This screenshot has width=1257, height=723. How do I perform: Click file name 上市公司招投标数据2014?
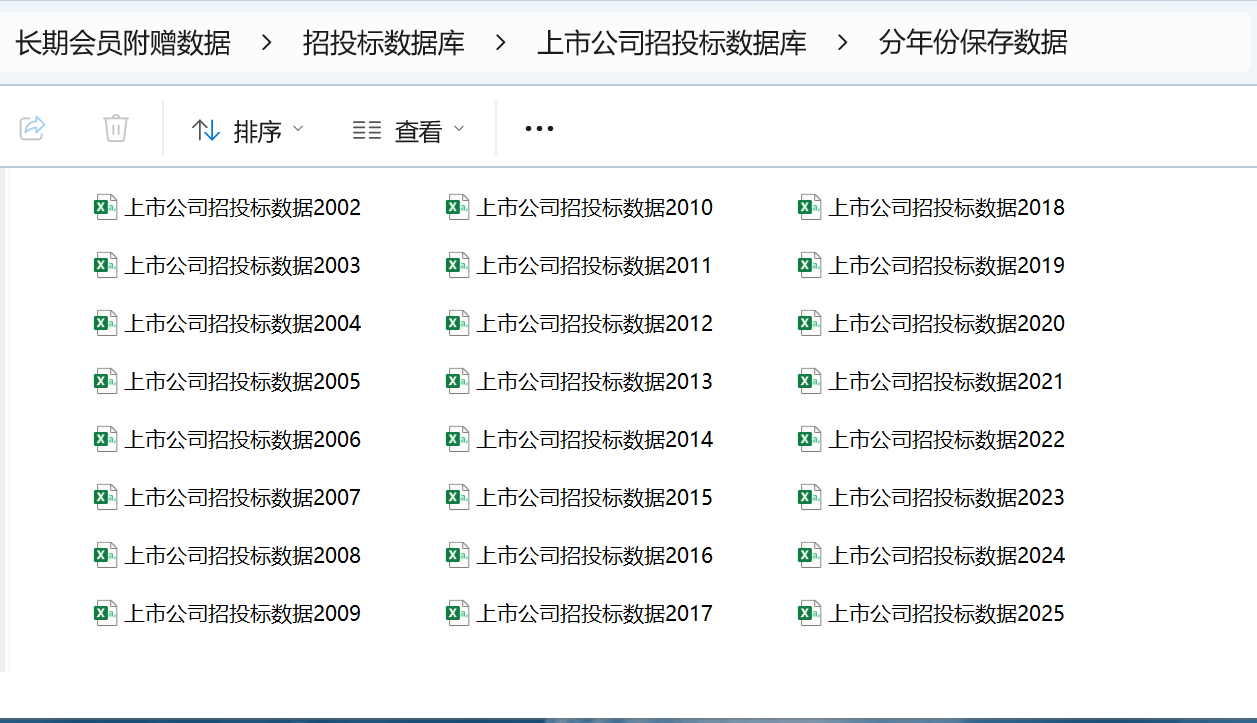[x=595, y=439]
